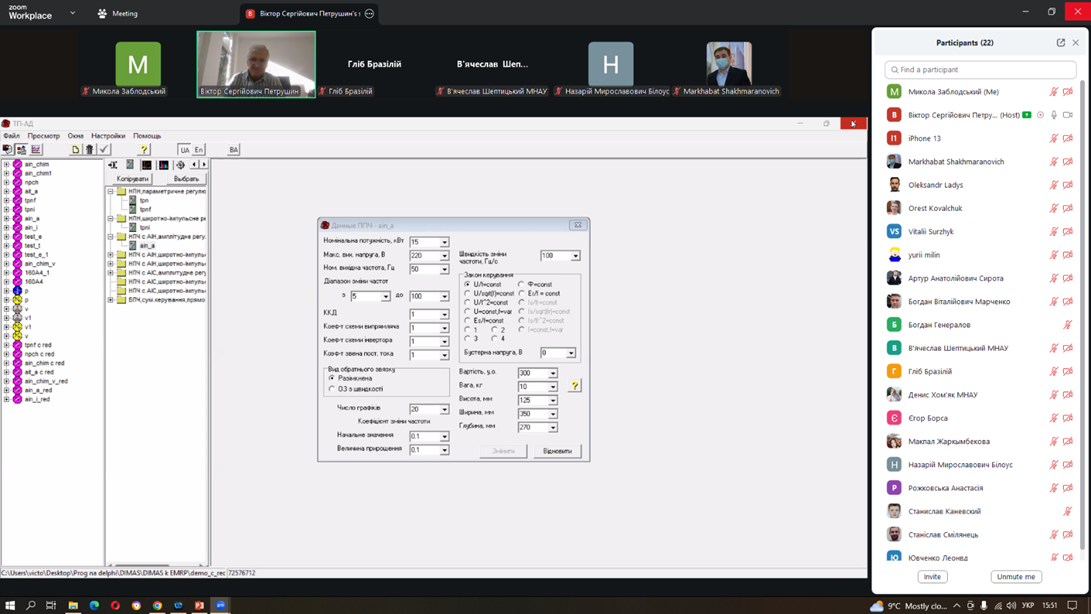Screen dimensions: 1091x614
Task: Open the Настройки menu
Action: pos(108,136)
